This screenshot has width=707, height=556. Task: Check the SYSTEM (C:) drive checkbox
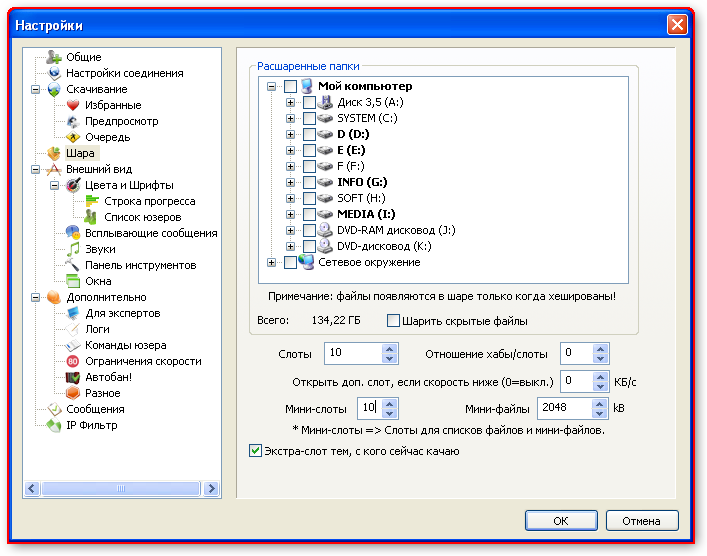(309, 119)
